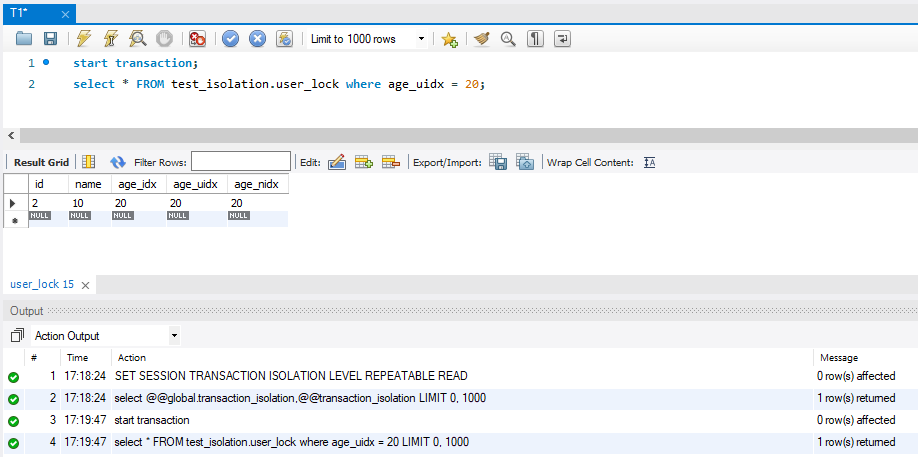The width and height of the screenshot is (918, 457).
Task: Refresh result set with blue arrows icon
Action: tap(118, 162)
